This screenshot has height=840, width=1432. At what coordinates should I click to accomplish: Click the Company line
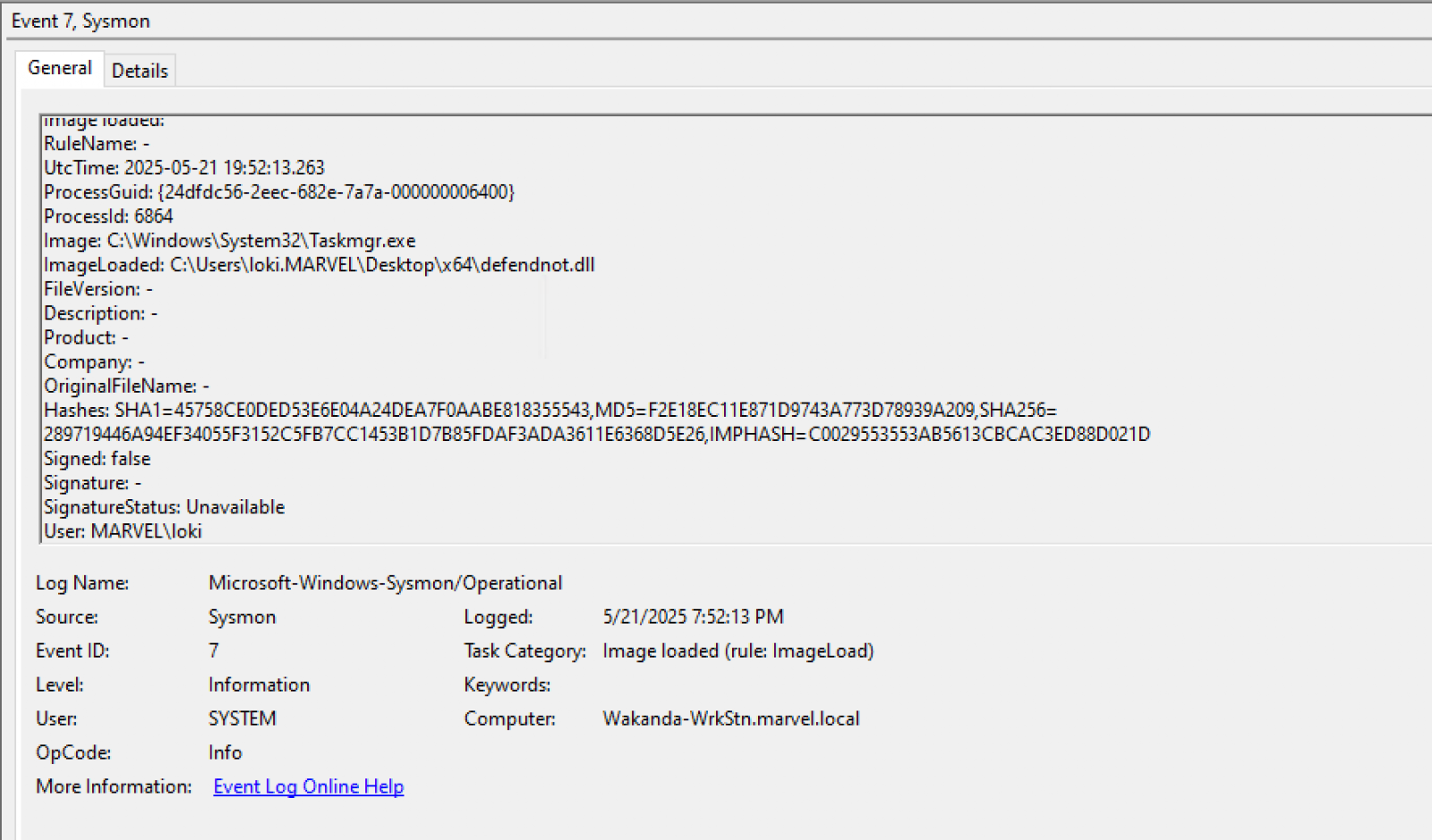coord(94,361)
